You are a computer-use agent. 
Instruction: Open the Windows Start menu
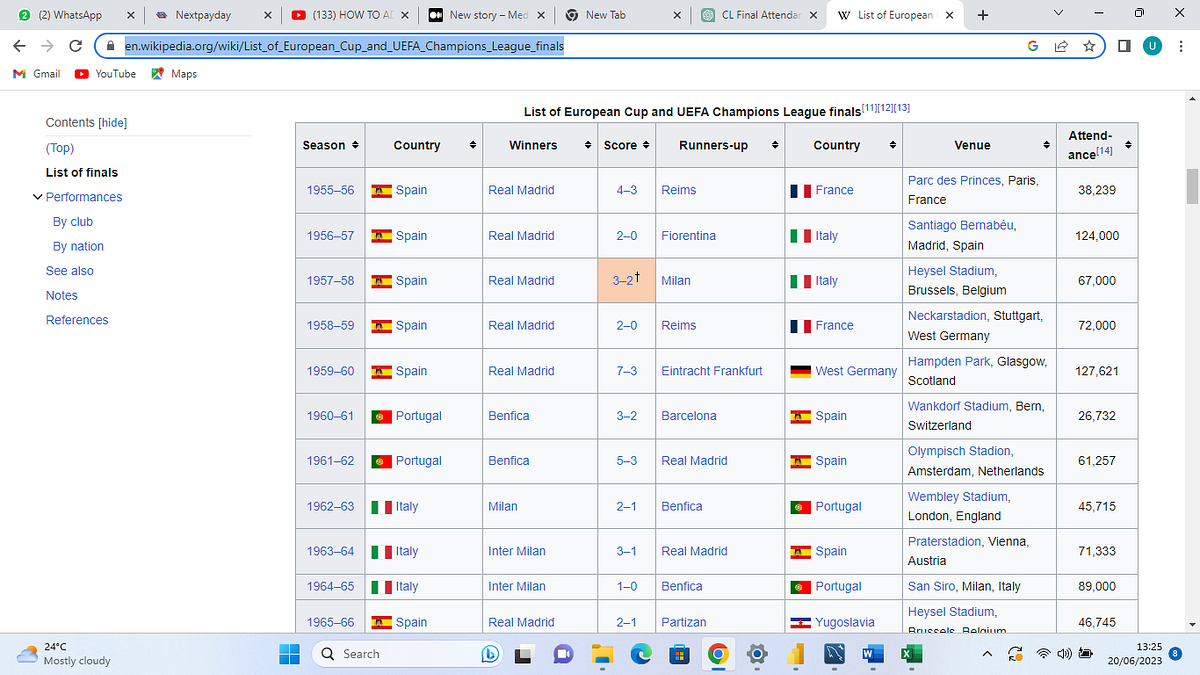click(x=289, y=654)
